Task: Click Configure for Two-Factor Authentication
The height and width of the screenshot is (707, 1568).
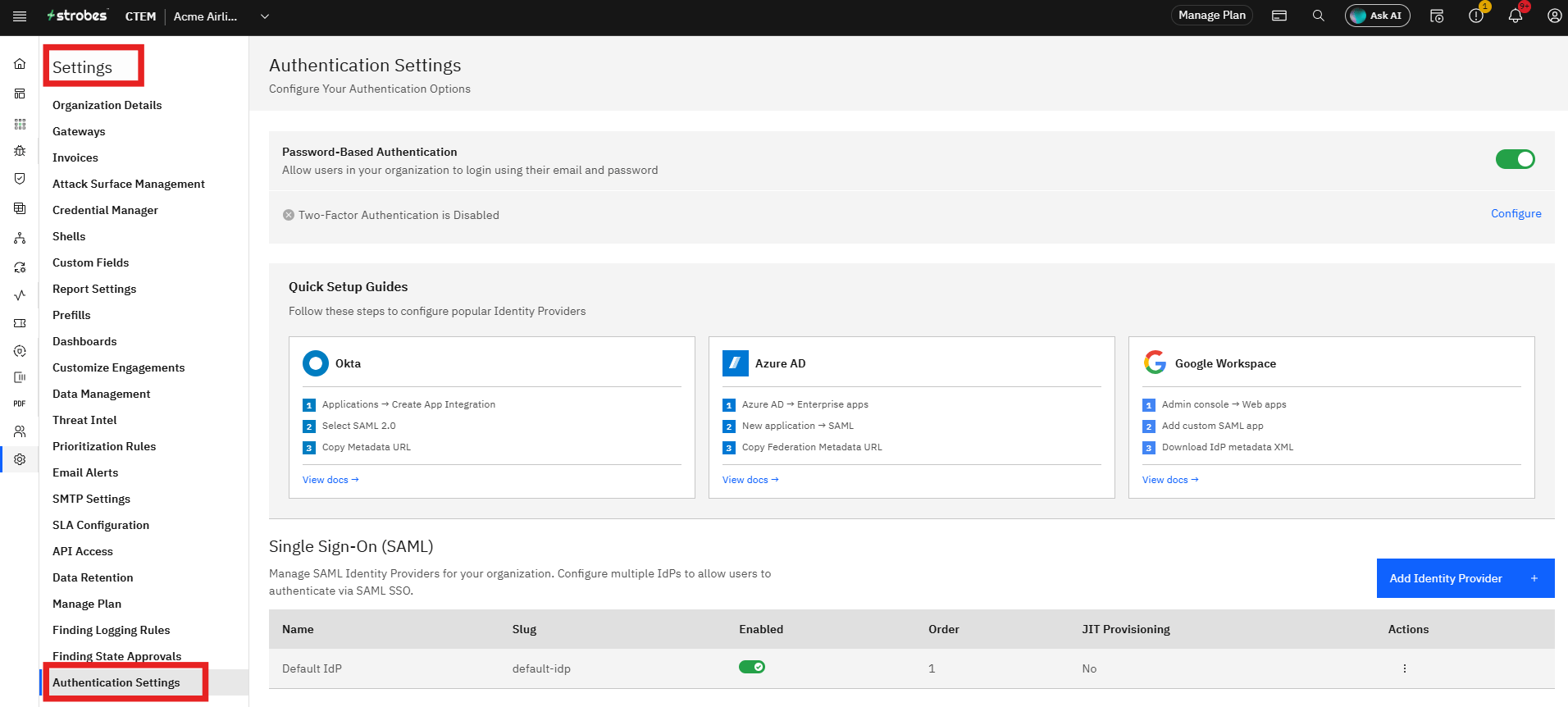Action: tap(1516, 213)
